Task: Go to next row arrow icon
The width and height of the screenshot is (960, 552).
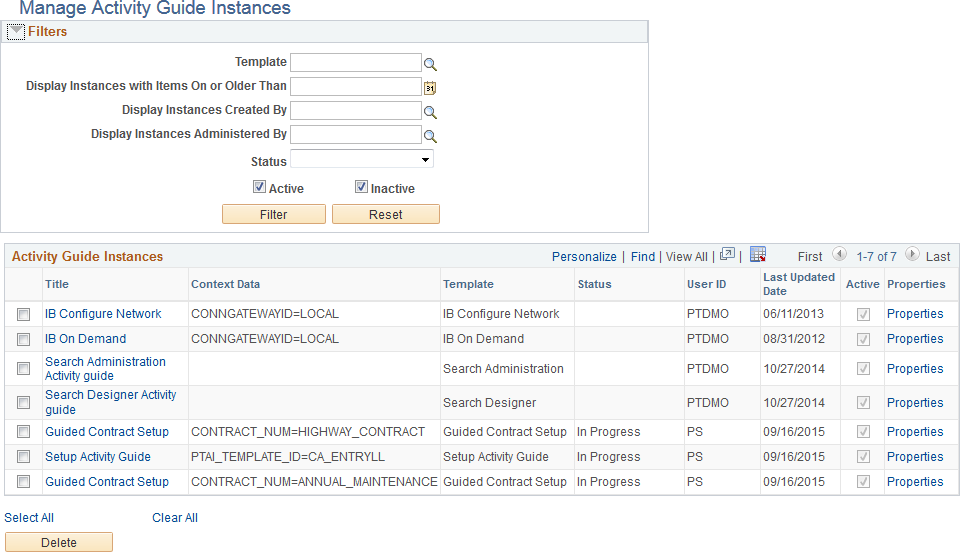Action: [914, 256]
